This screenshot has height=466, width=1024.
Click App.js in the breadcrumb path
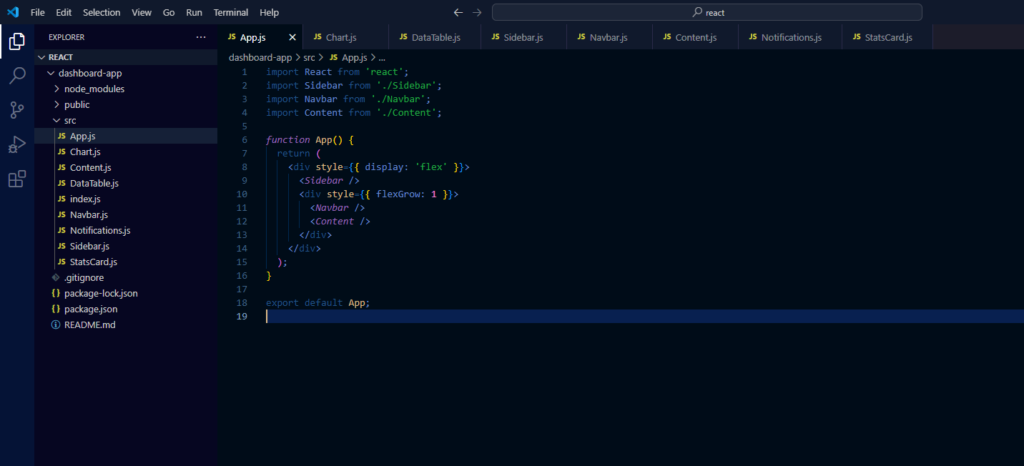coord(355,57)
